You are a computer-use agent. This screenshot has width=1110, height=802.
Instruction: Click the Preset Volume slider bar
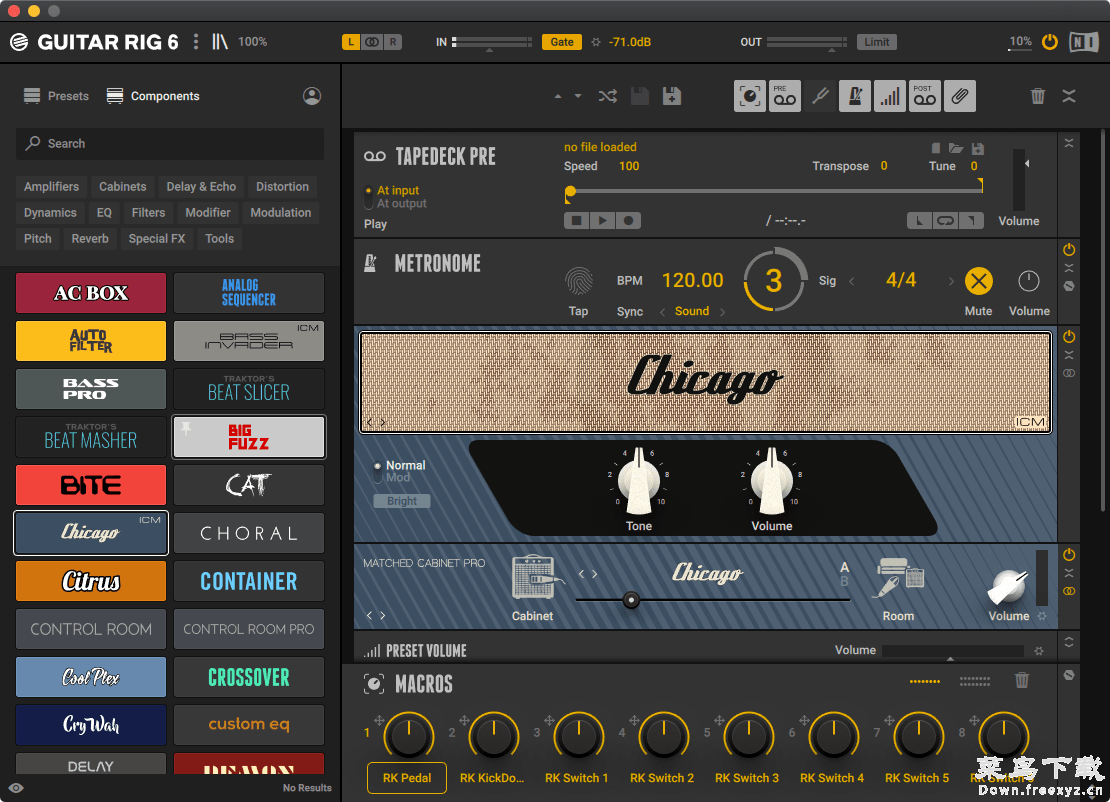tap(952, 651)
